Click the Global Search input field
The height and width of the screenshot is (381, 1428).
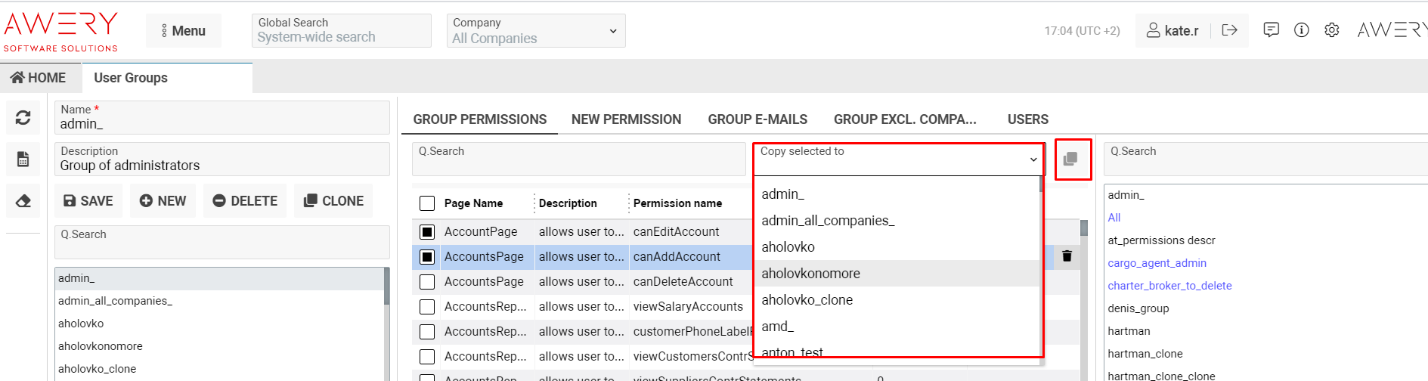pyautogui.click(x=342, y=30)
